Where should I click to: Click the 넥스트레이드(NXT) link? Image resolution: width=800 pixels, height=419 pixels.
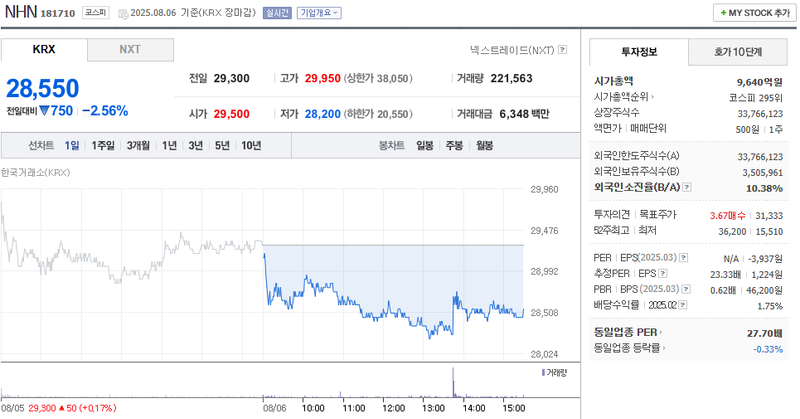(512, 50)
